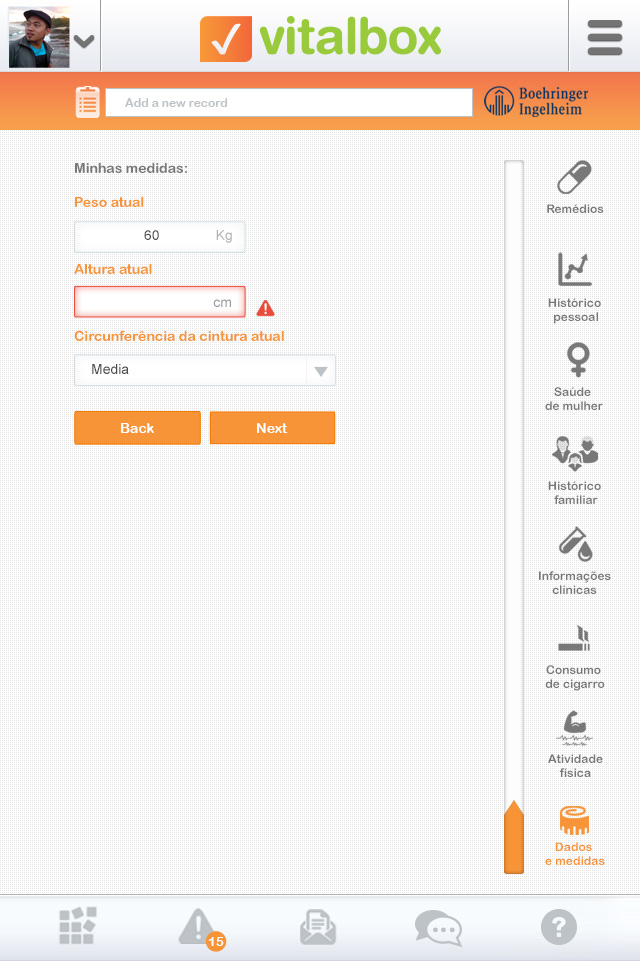The image size is (640, 961).
Task: Open the chat bubbles icon
Action: [x=438, y=928]
